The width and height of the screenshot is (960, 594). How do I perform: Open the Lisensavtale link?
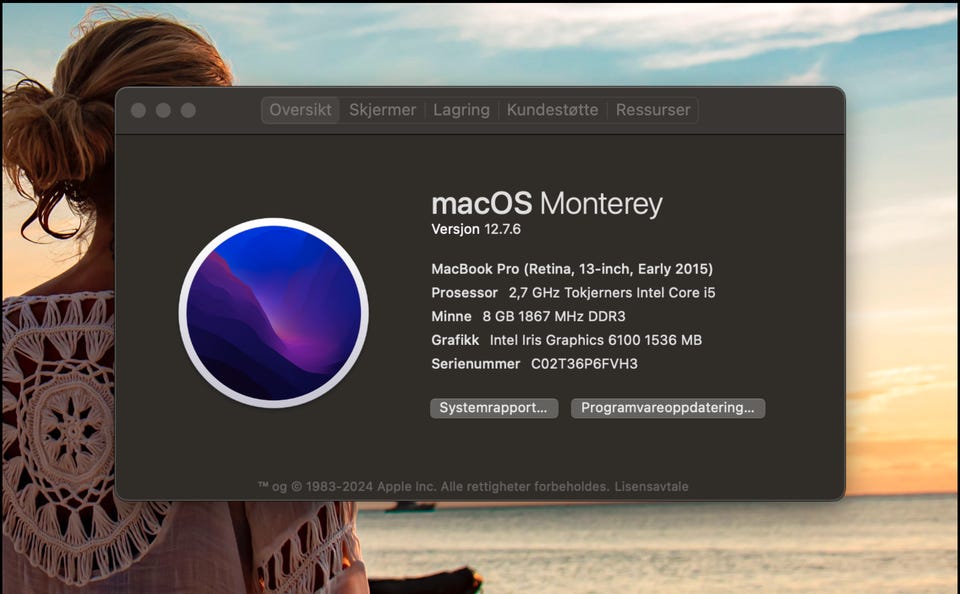tap(651, 487)
